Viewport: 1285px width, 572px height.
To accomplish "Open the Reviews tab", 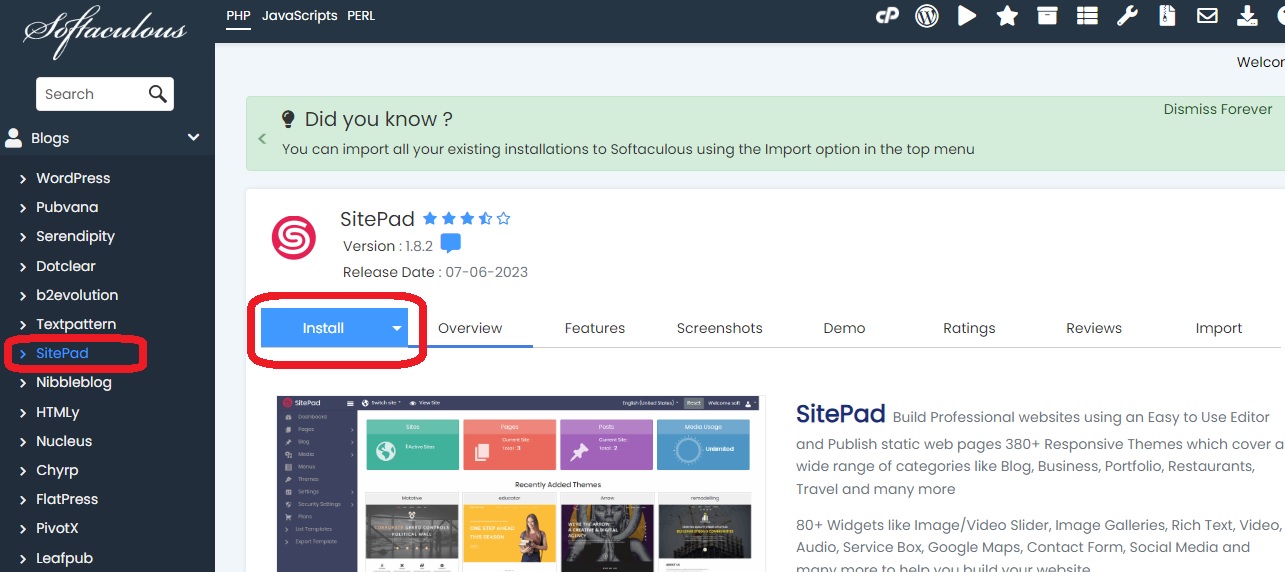I will [1094, 328].
